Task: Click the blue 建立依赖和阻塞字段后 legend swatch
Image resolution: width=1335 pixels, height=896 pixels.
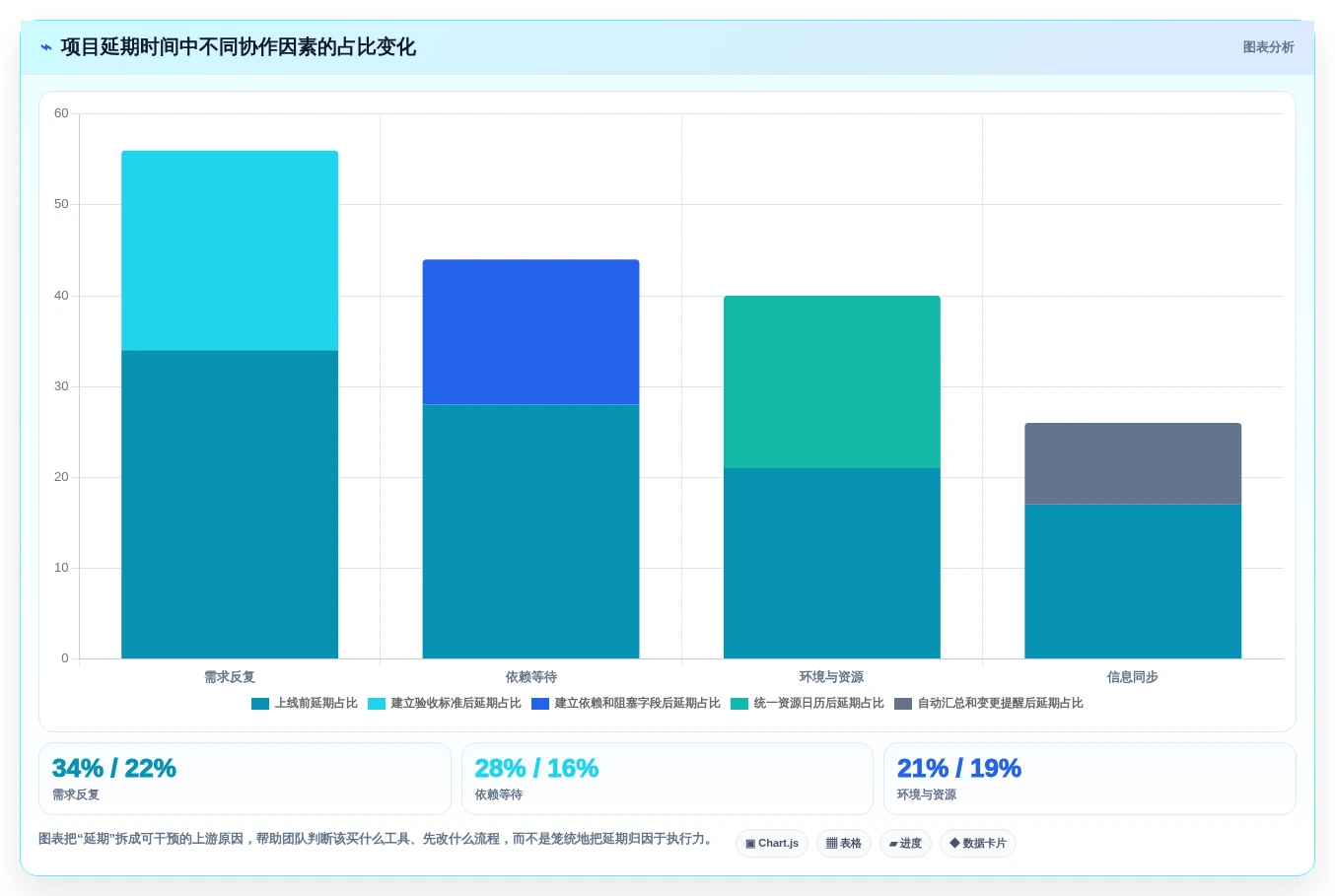Action: pos(540,704)
